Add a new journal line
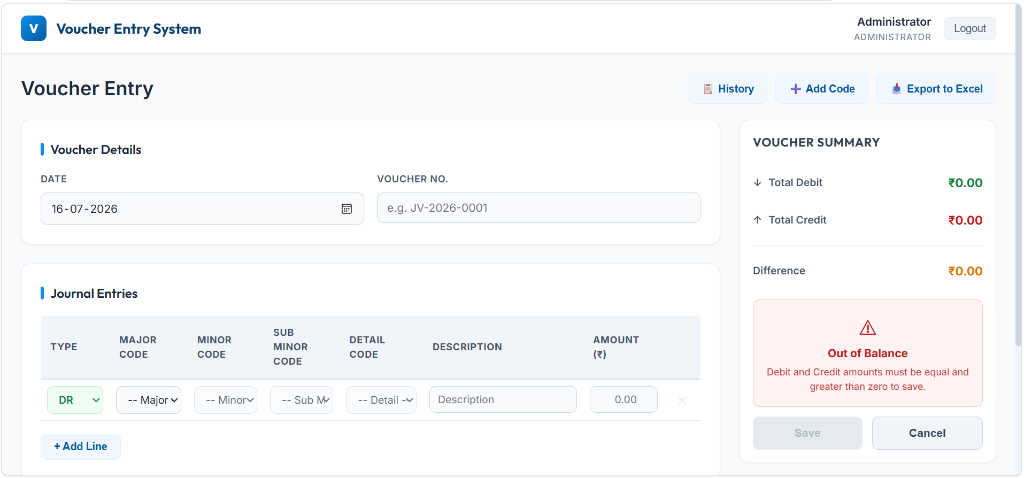 80,447
